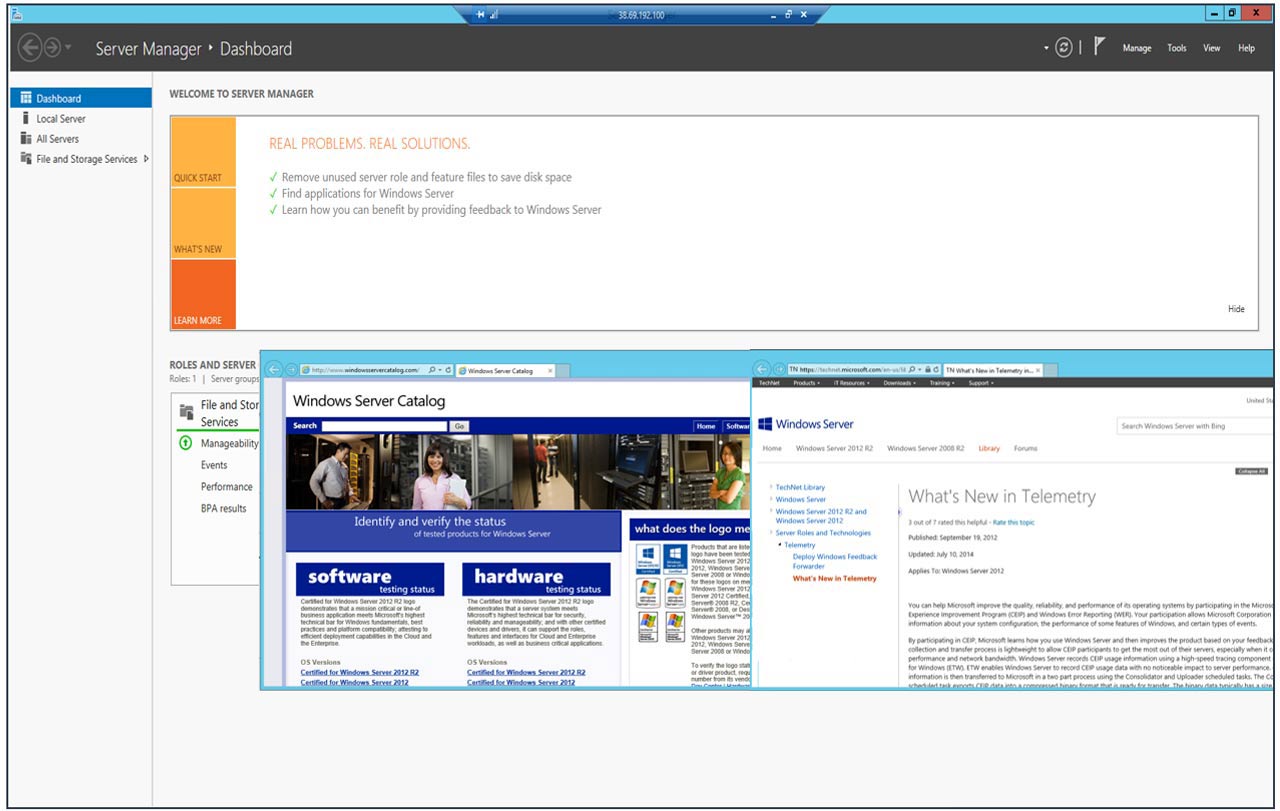Screen dimensions: 1280x811
Task: Click windowsservercatalog.com address bar
Action: pos(364,370)
